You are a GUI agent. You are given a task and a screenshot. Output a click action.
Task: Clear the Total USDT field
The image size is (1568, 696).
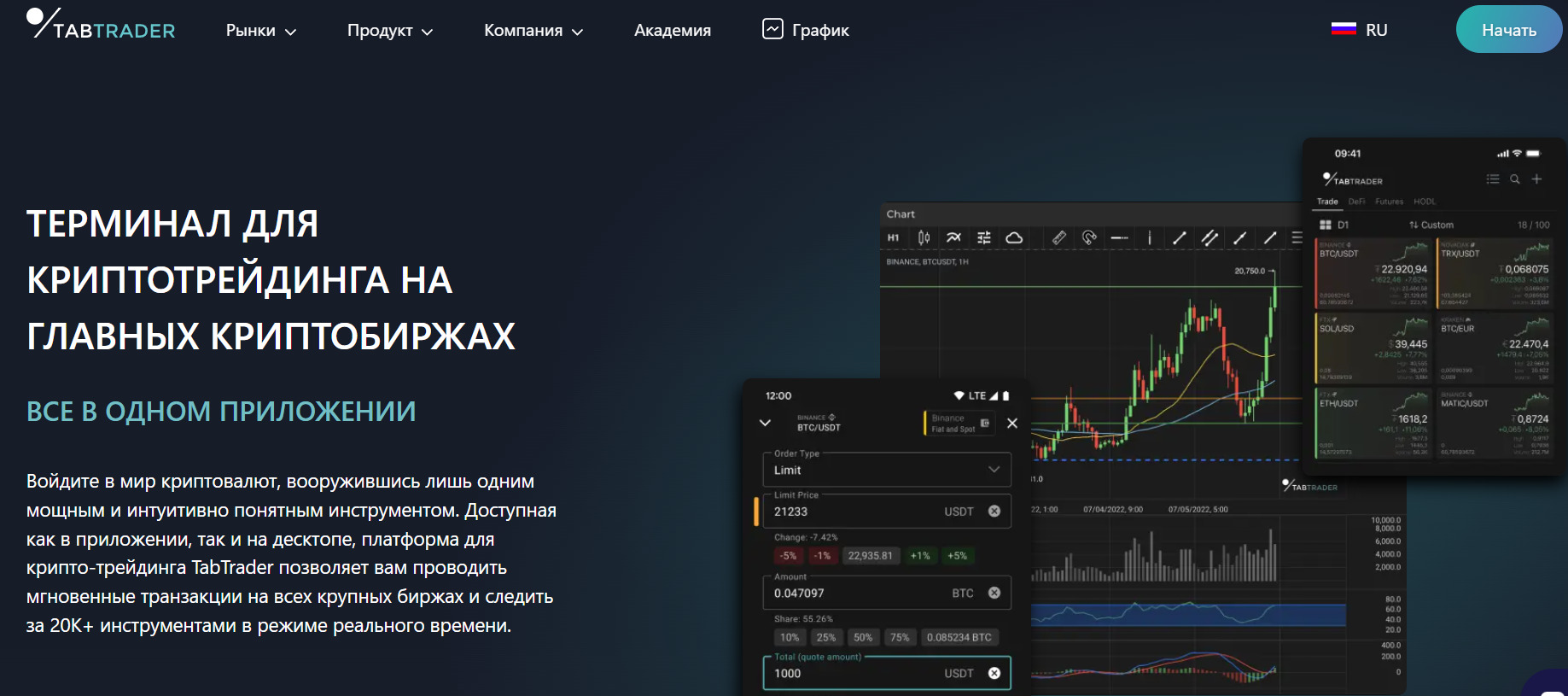pos(994,673)
